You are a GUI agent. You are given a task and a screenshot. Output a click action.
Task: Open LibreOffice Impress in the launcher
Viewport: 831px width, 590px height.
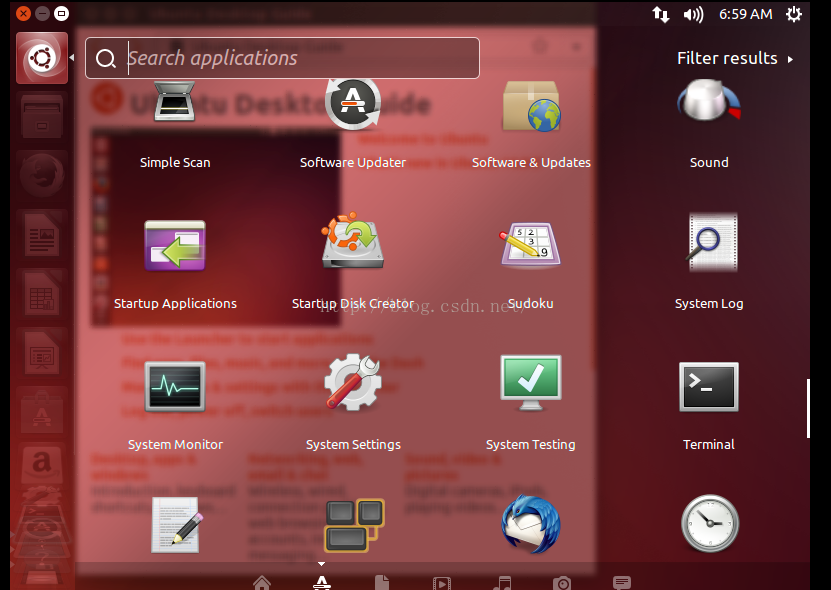click(x=42, y=353)
